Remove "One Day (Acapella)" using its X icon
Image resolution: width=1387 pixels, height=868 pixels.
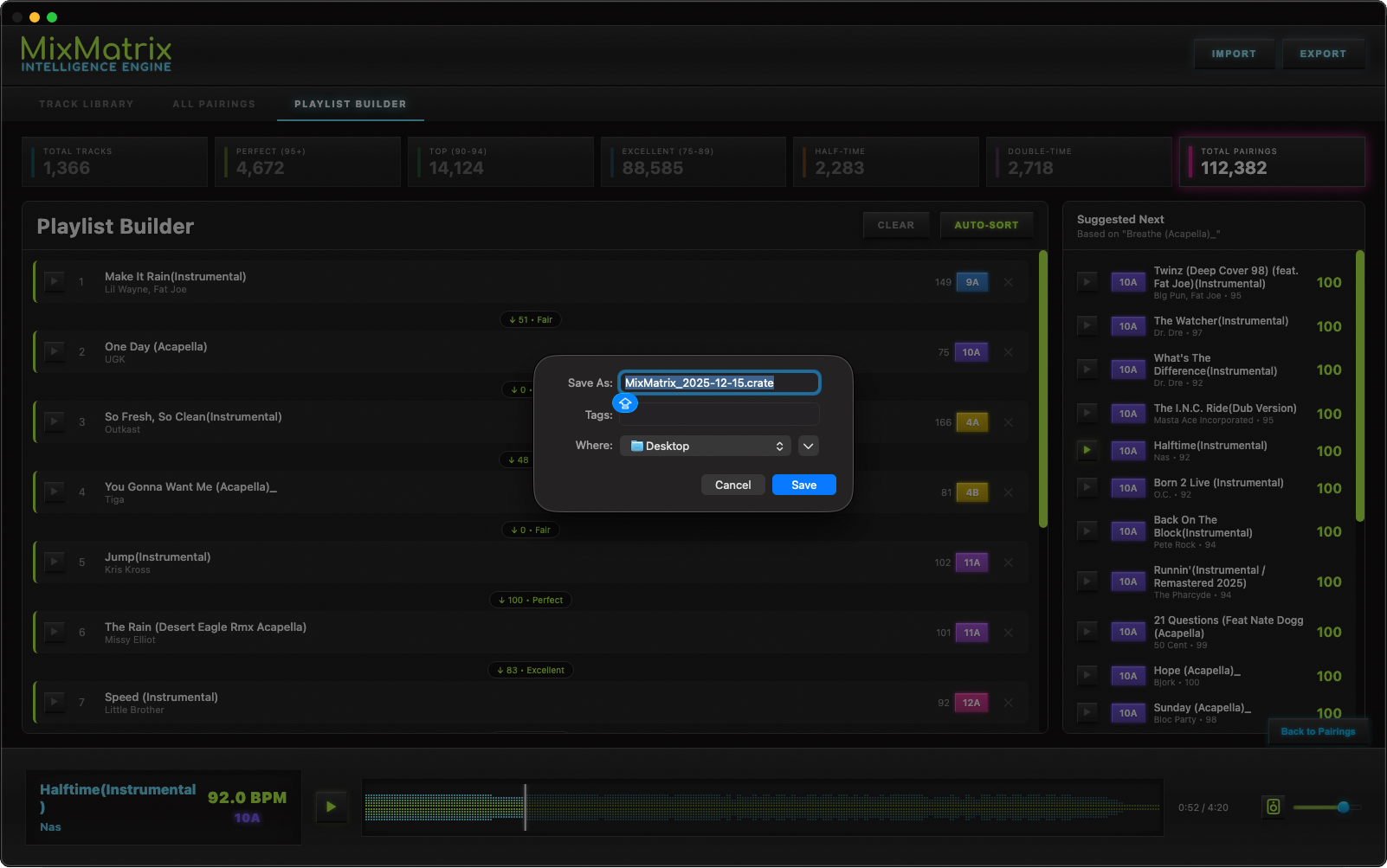pyautogui.click(x=1008, y=352)
